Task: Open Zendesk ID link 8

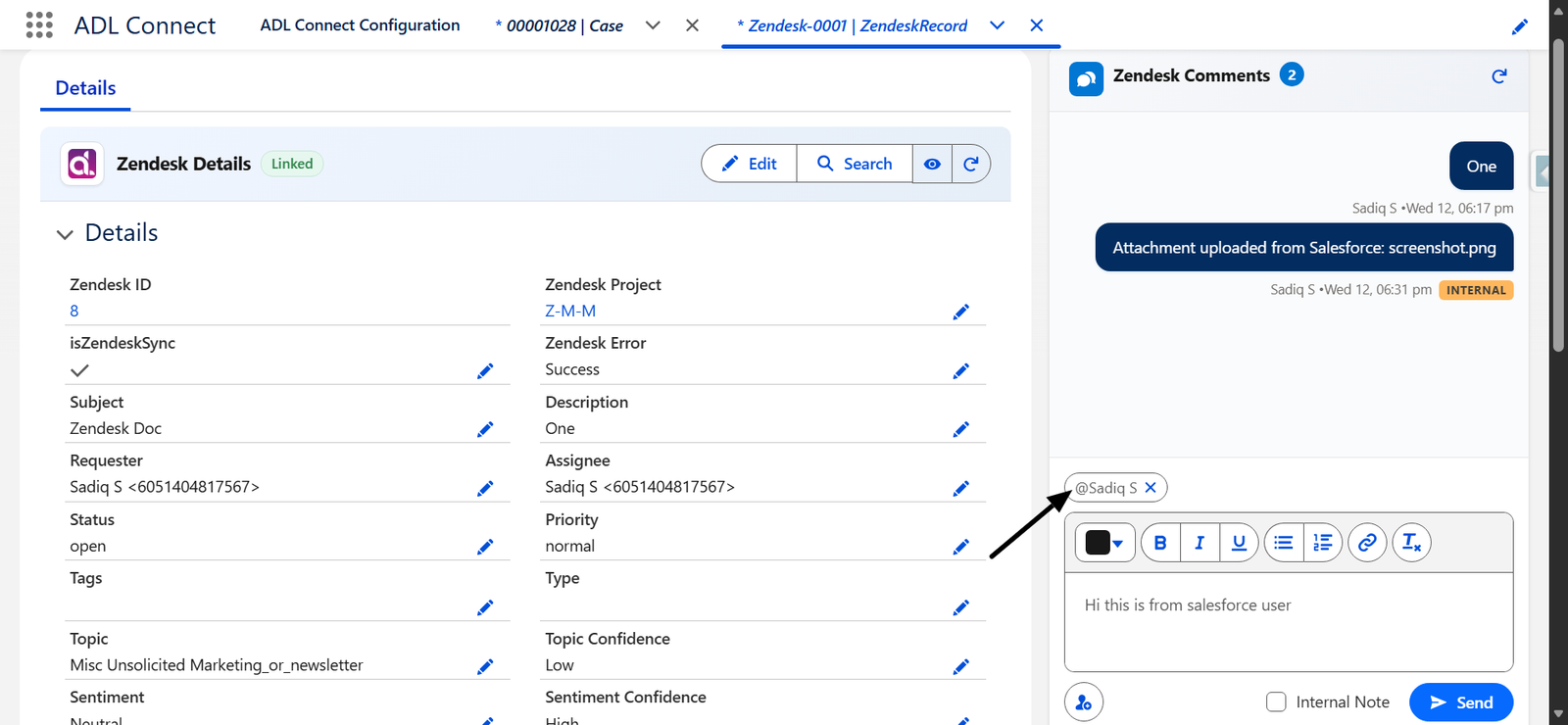Action: [x=74, y=312]
